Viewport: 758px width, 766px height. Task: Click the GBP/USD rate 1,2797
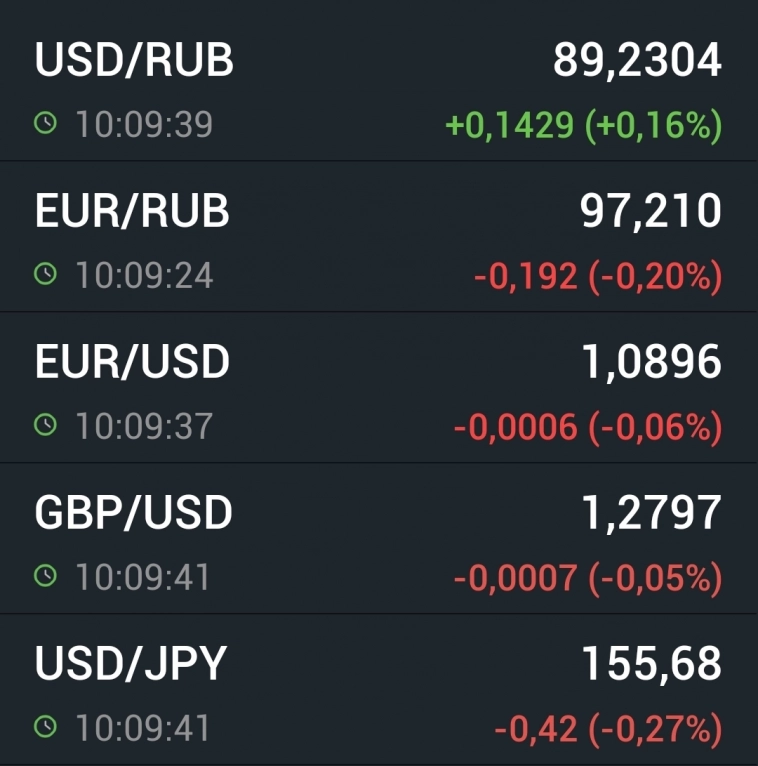tap(651, 513)
